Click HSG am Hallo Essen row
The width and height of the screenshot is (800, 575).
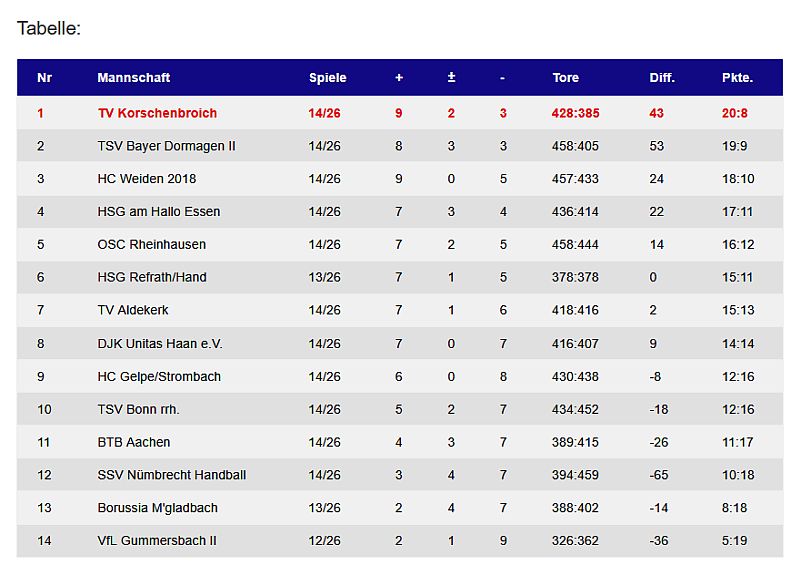pos(159,212)
